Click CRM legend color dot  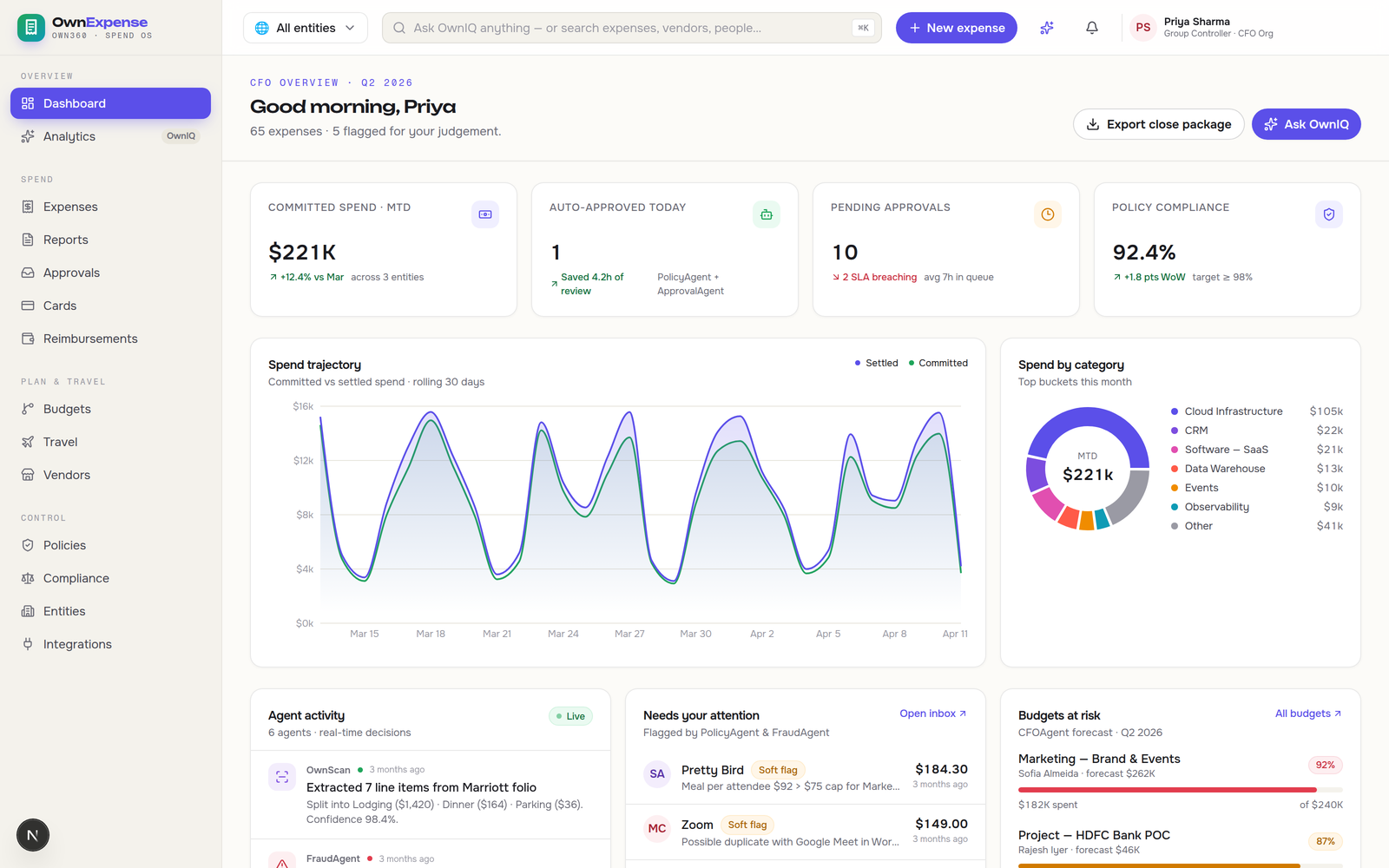coord(1175,431)
